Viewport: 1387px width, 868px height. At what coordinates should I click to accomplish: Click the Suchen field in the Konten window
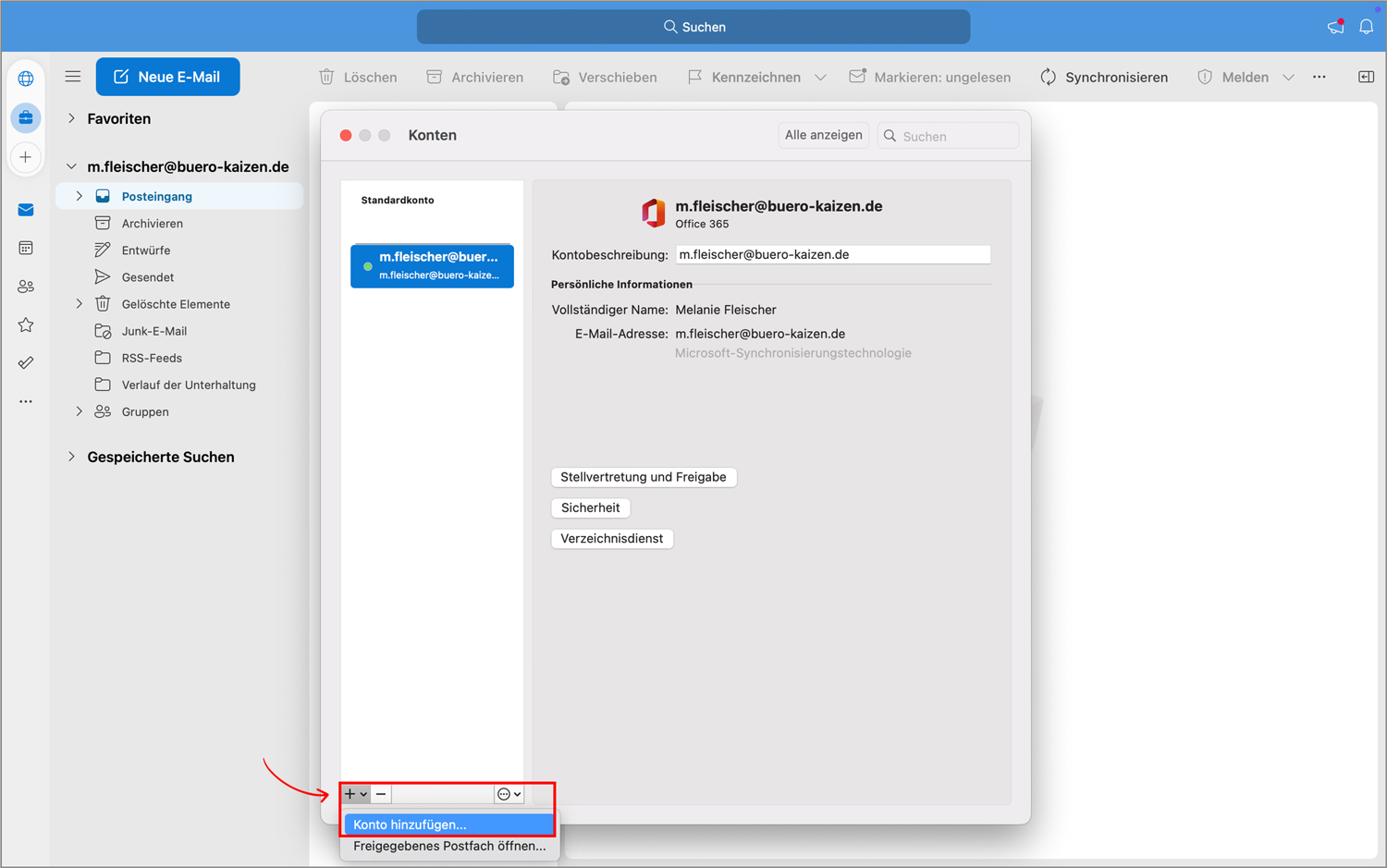point(948,135)
